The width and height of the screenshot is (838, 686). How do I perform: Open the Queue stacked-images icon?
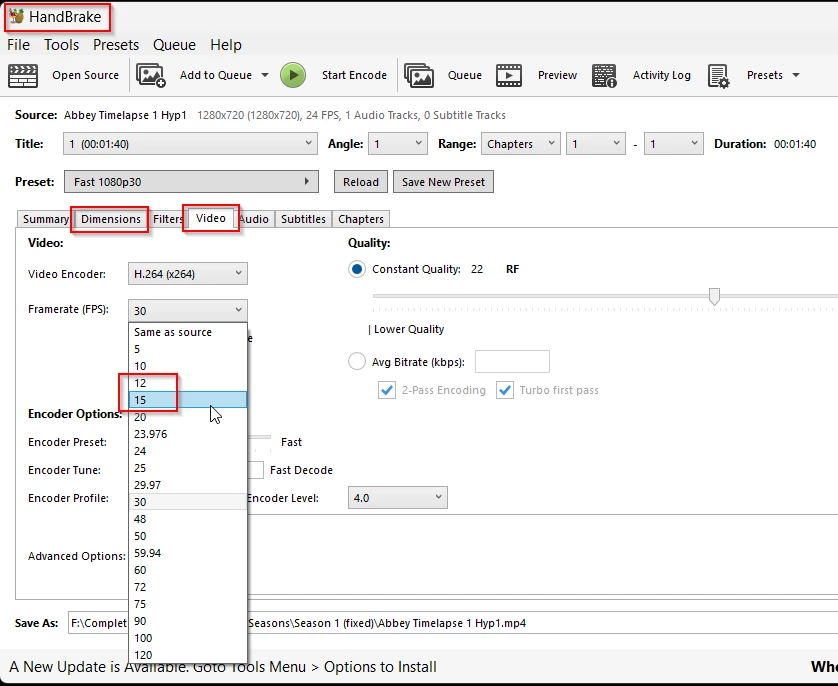point(419,75)
